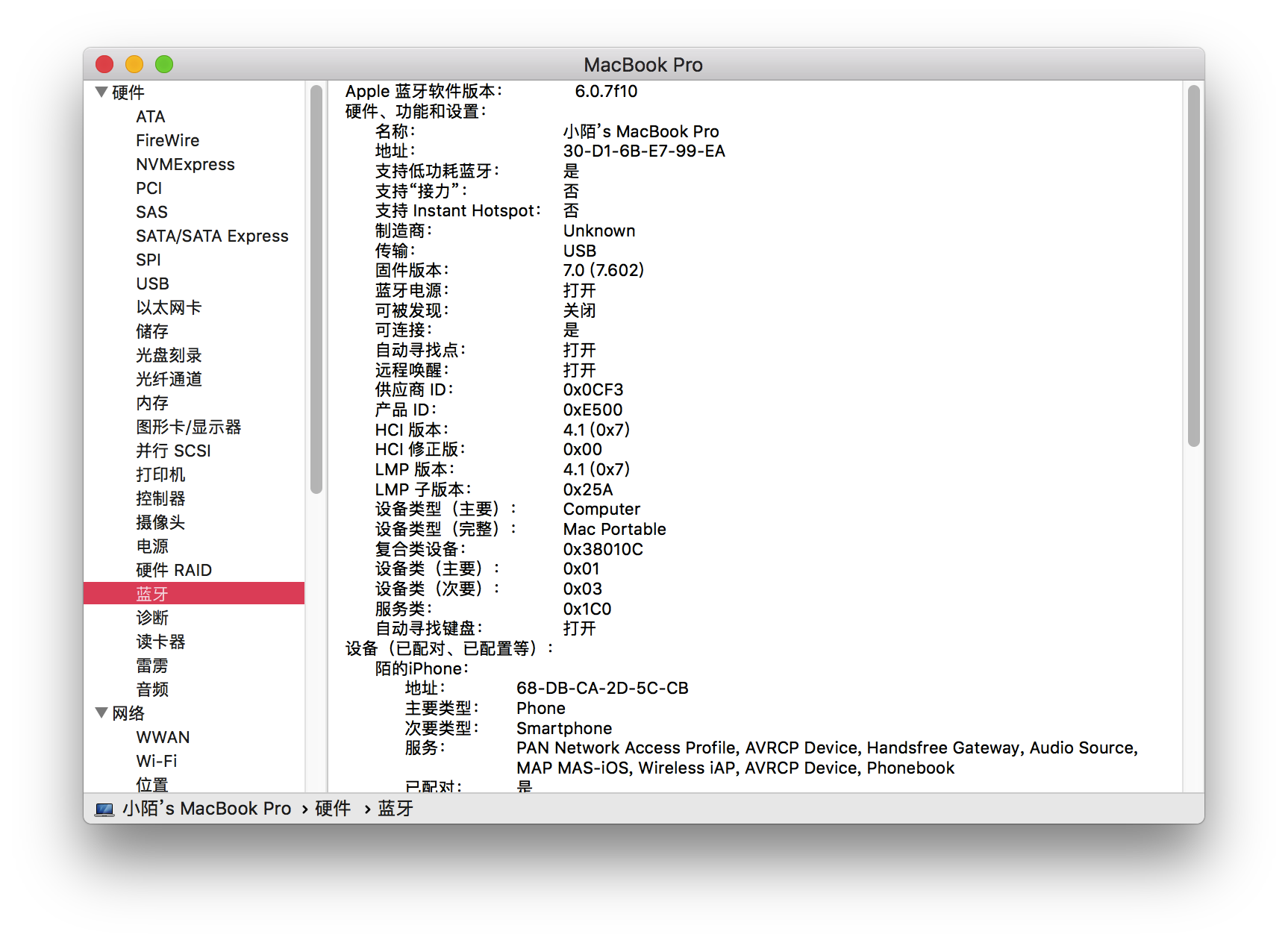Image resolution: width=1288 pixels, height=943 pixels.
Task: Click the Mac Portable device type value
Action: pyautogui.click(x=615, y=529)
